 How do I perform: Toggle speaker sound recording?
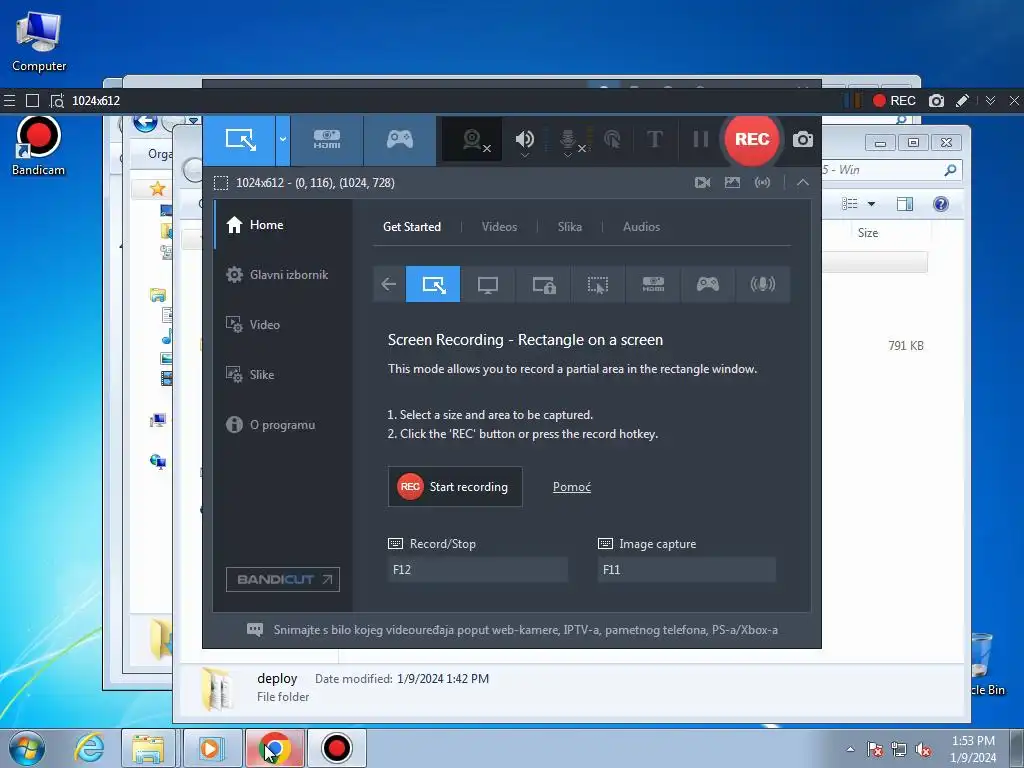(524, 139)
